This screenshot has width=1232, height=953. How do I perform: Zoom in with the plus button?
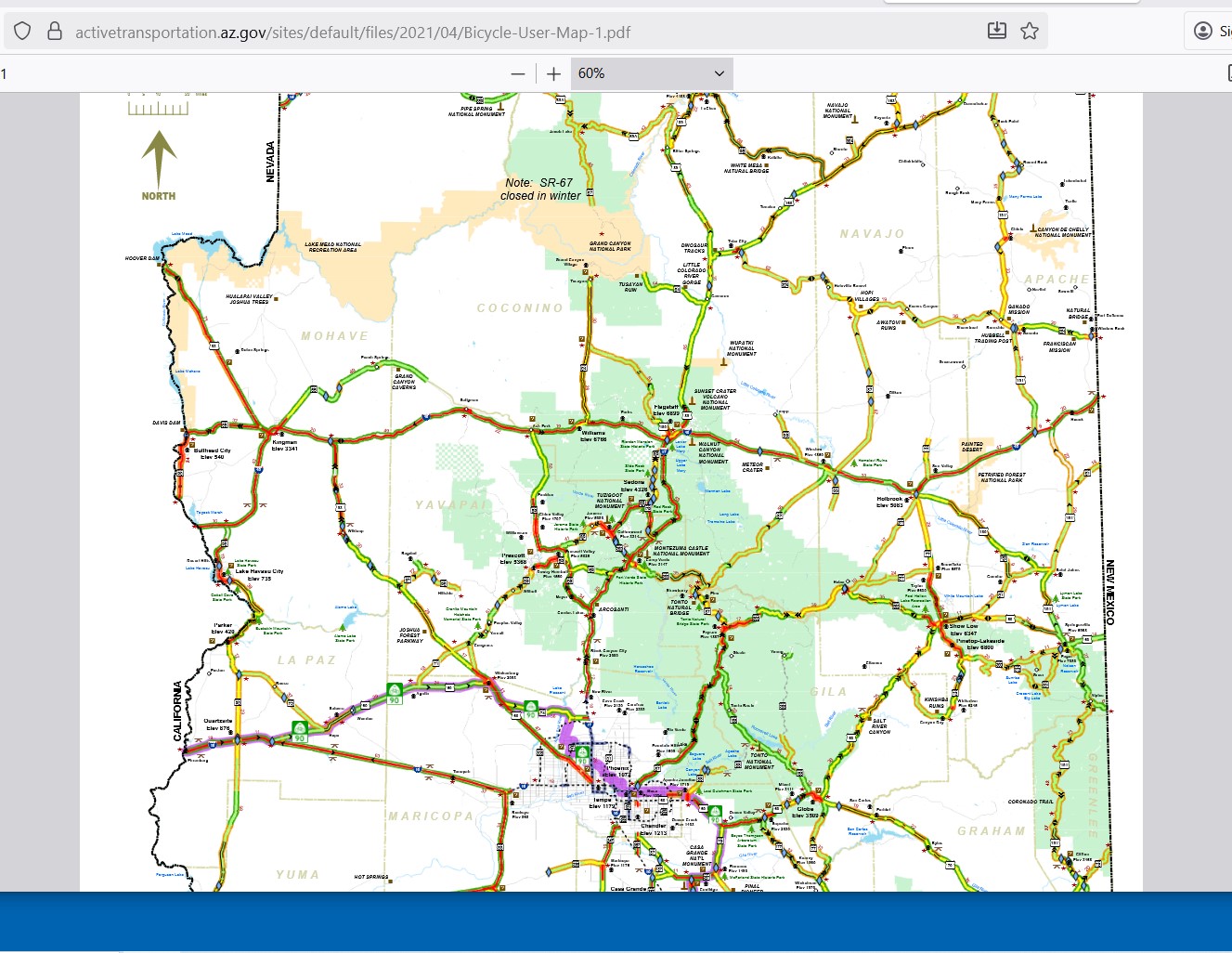[x=554, y=73]
